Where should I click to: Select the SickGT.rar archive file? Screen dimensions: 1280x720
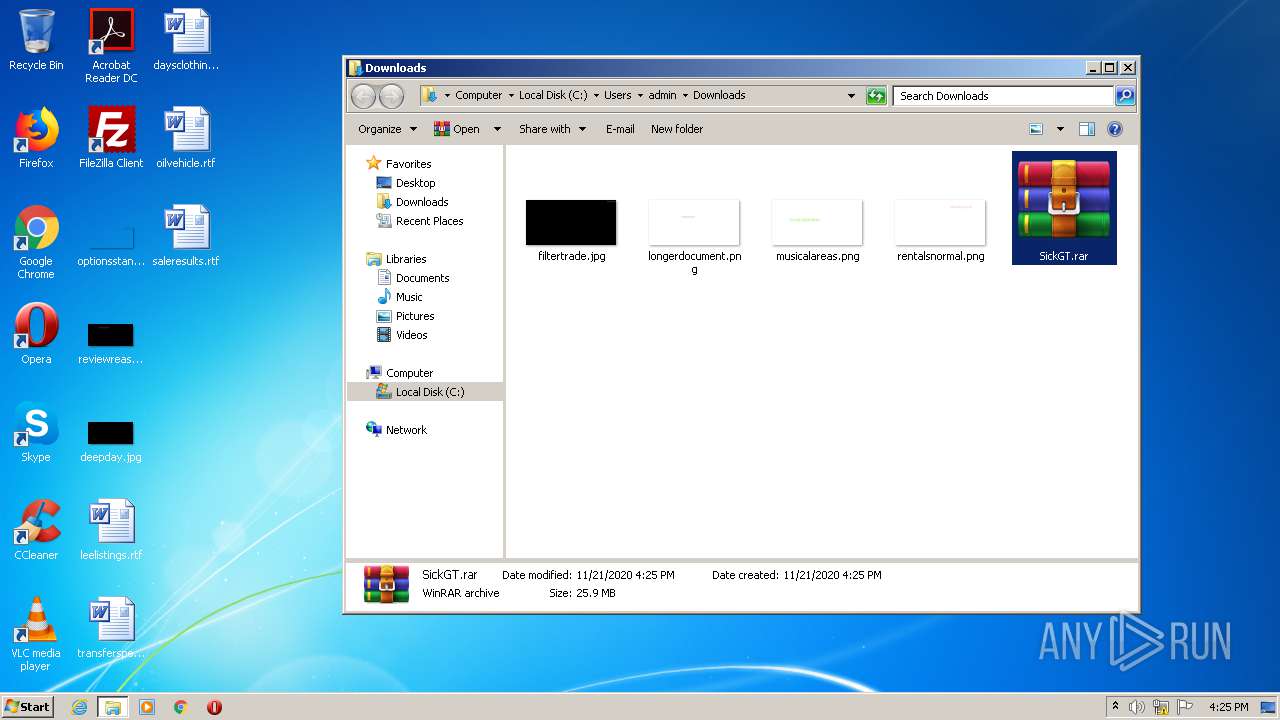pyautogui.click(x=1064, y=208)
